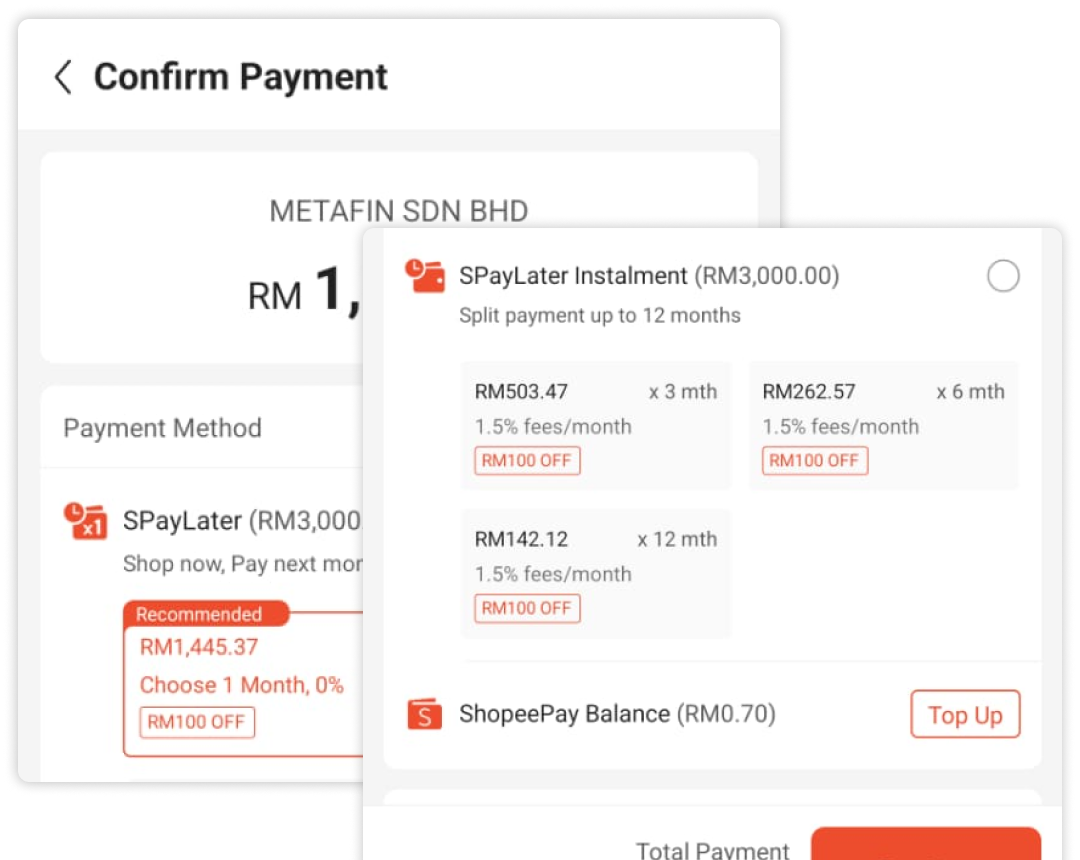Click the SPayLater x1 calendar icon

85,520
